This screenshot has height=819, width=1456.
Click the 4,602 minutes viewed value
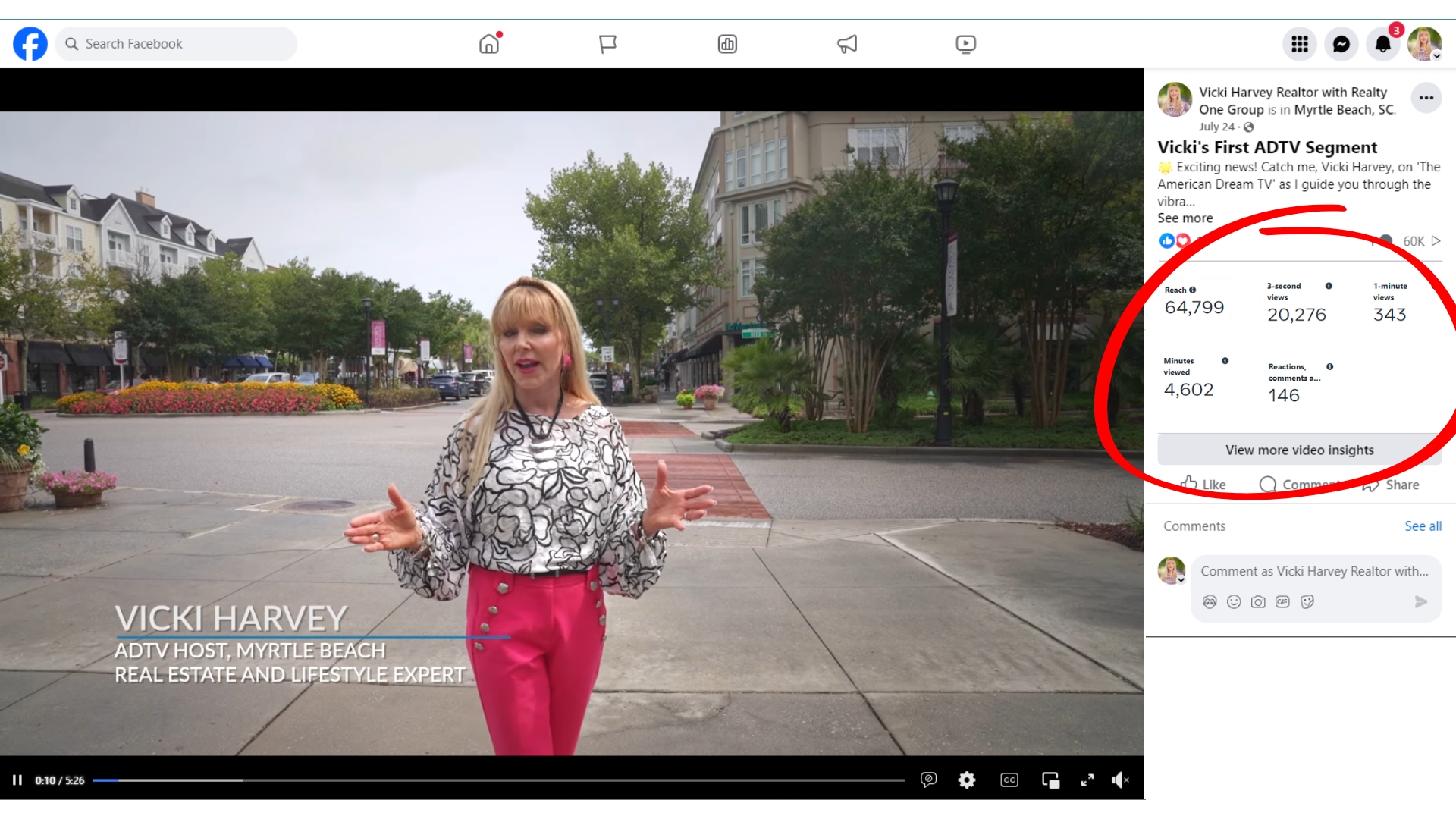[x=1189, y=390]
